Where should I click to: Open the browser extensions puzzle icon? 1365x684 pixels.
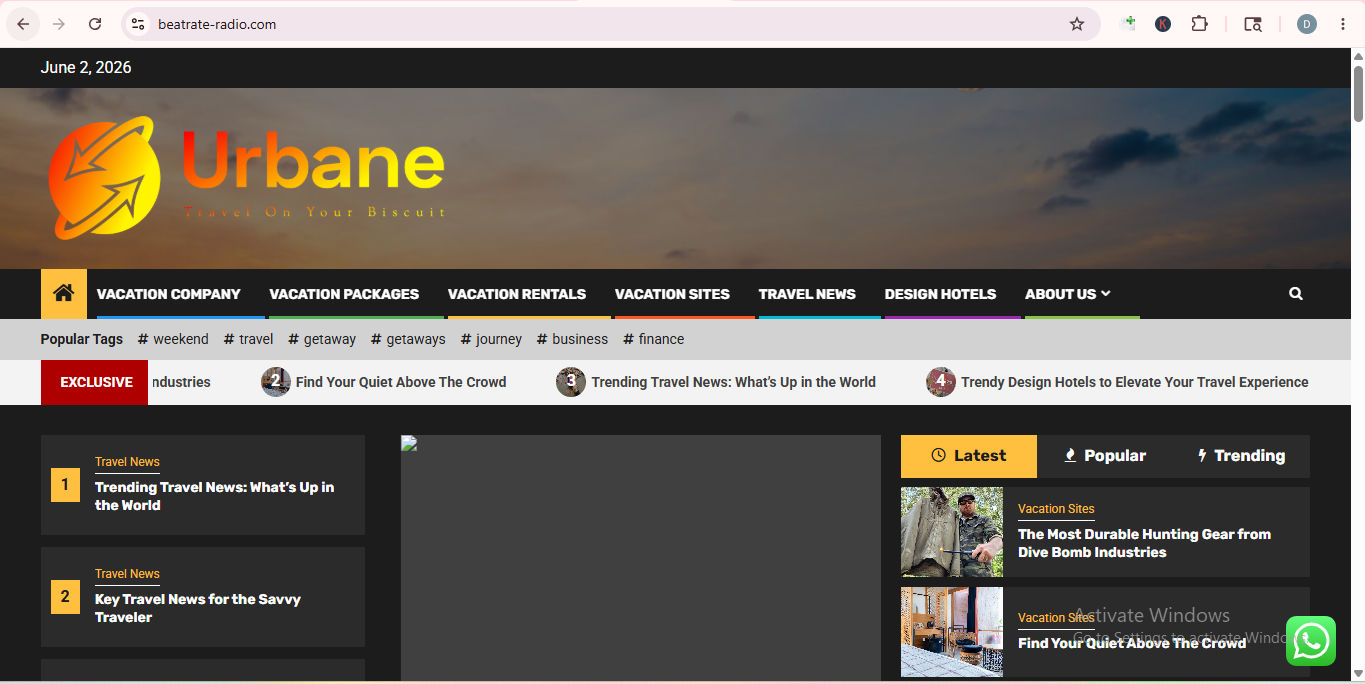click(1200, 24)
